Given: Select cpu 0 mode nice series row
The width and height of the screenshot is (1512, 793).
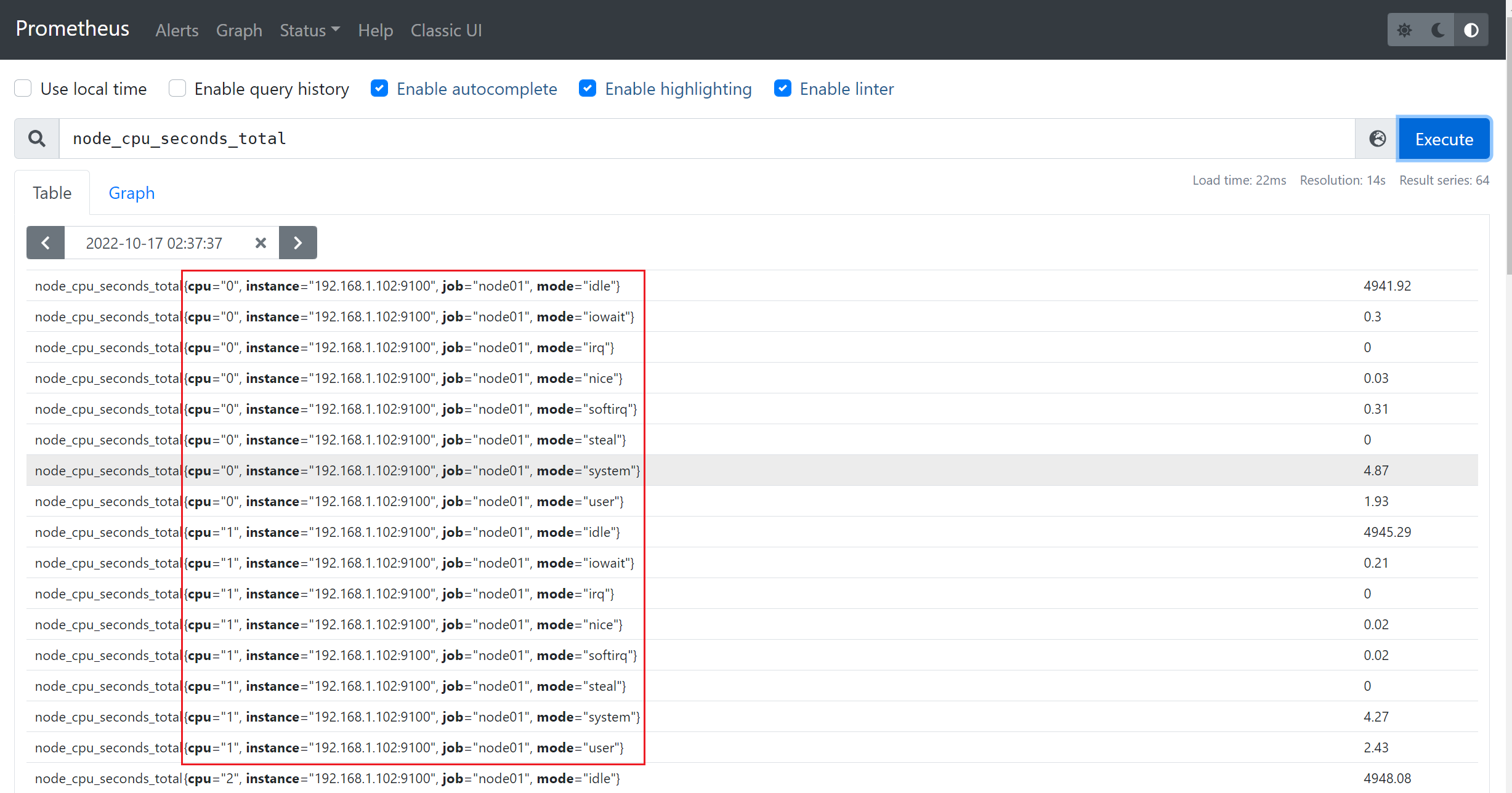Looking at the screenshot, I should pyautogui.click(x=752, y=378).
